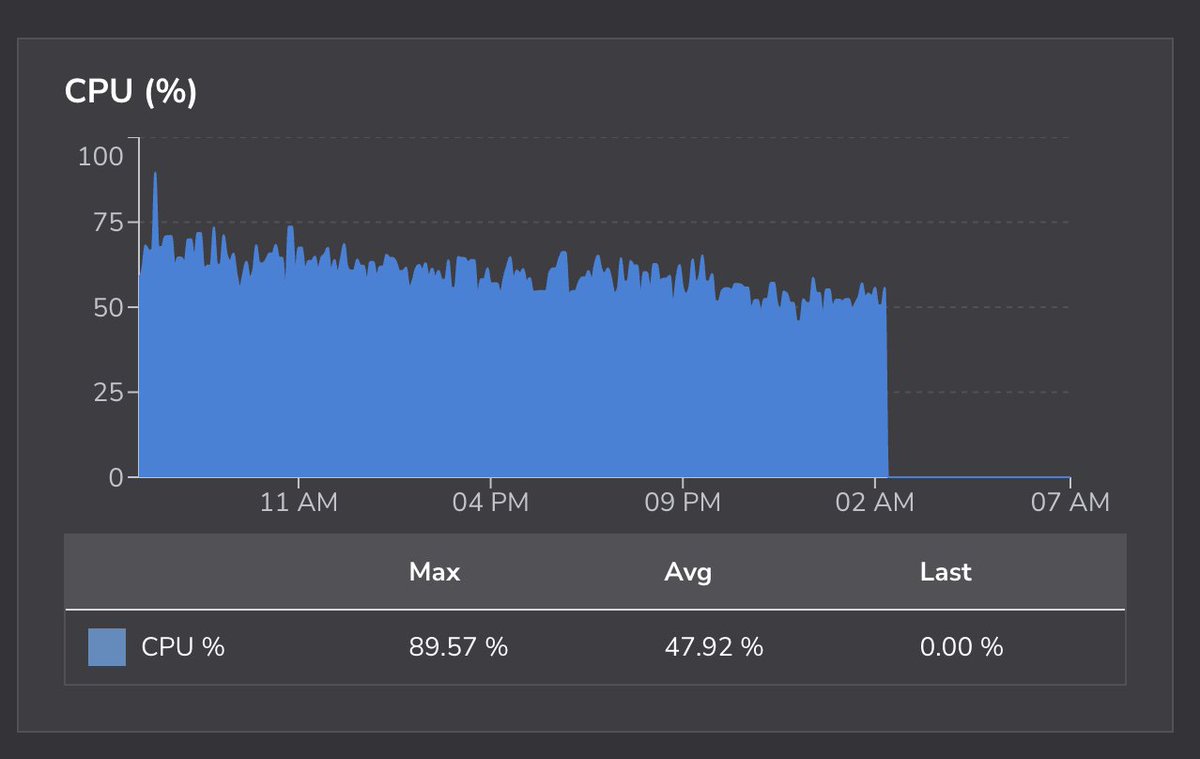Viewport: 1200px width, 759px height.
Task: Click the 75 y-axis label
Action: point(110,223)
